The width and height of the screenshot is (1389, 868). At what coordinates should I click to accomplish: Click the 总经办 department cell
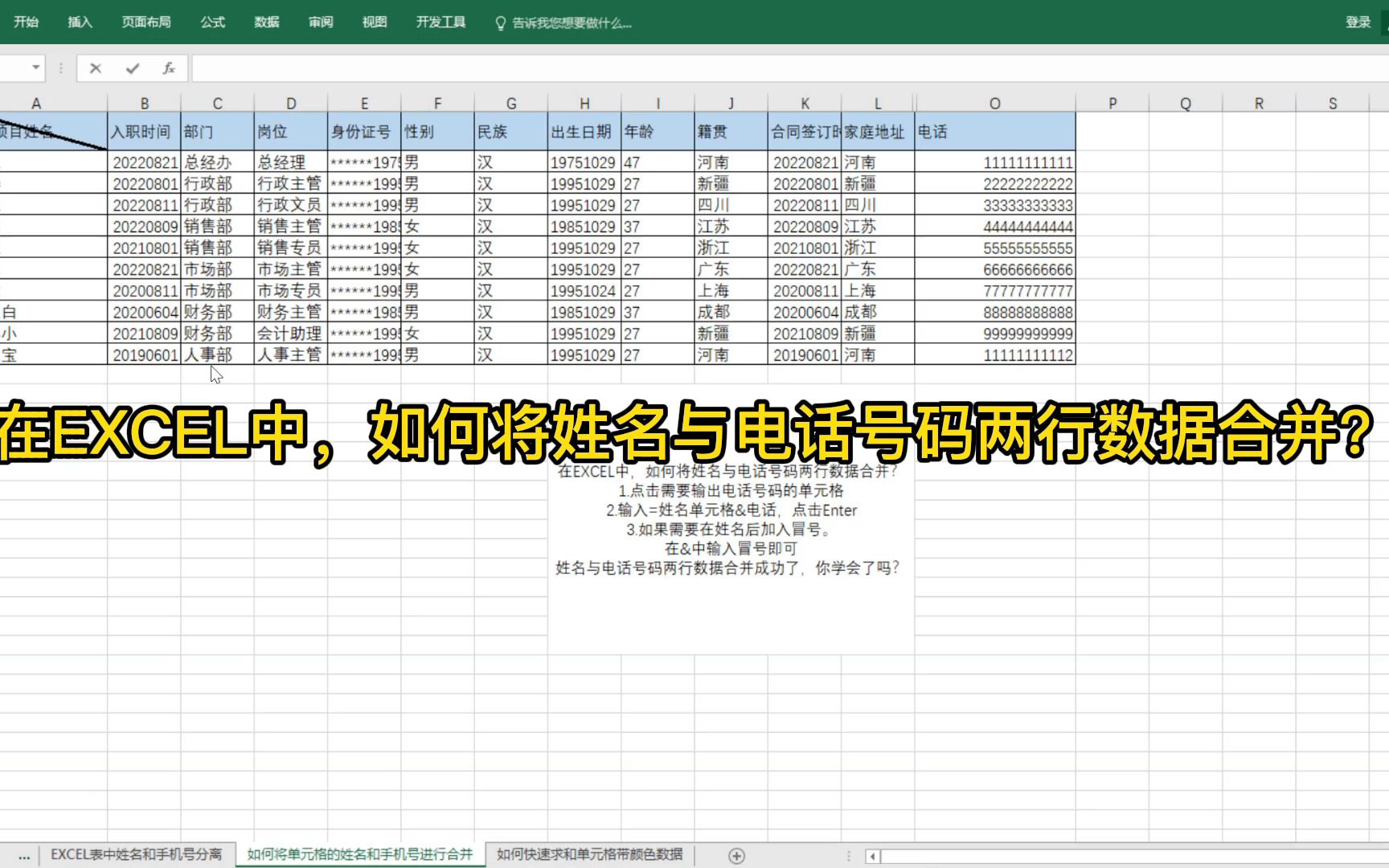point(218,162)
